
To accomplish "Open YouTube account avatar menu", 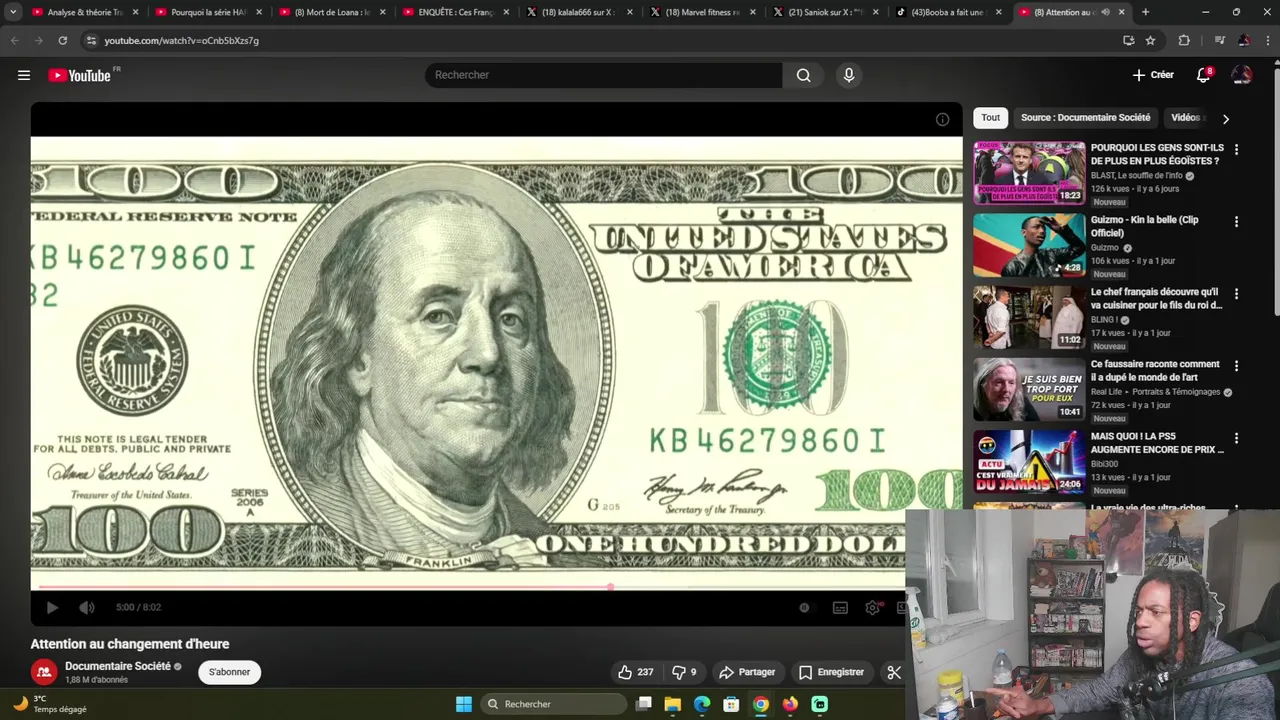I will tap(1242, 75).
